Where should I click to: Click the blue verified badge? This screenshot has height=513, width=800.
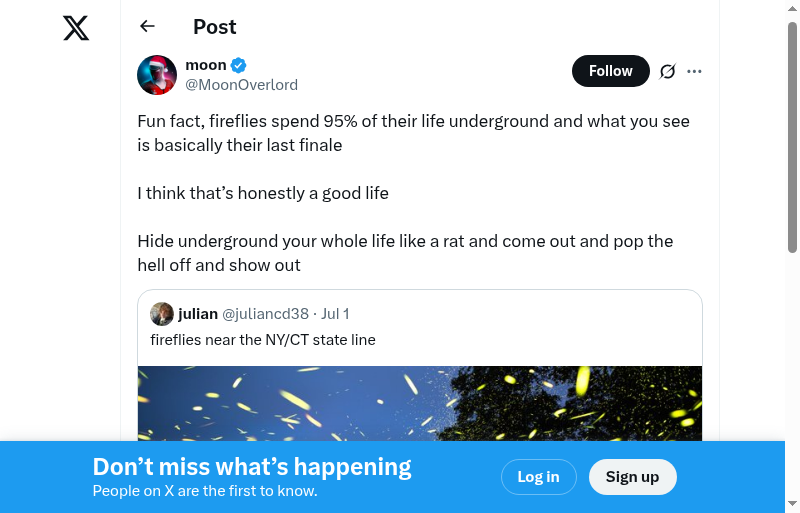pos(239,66)
